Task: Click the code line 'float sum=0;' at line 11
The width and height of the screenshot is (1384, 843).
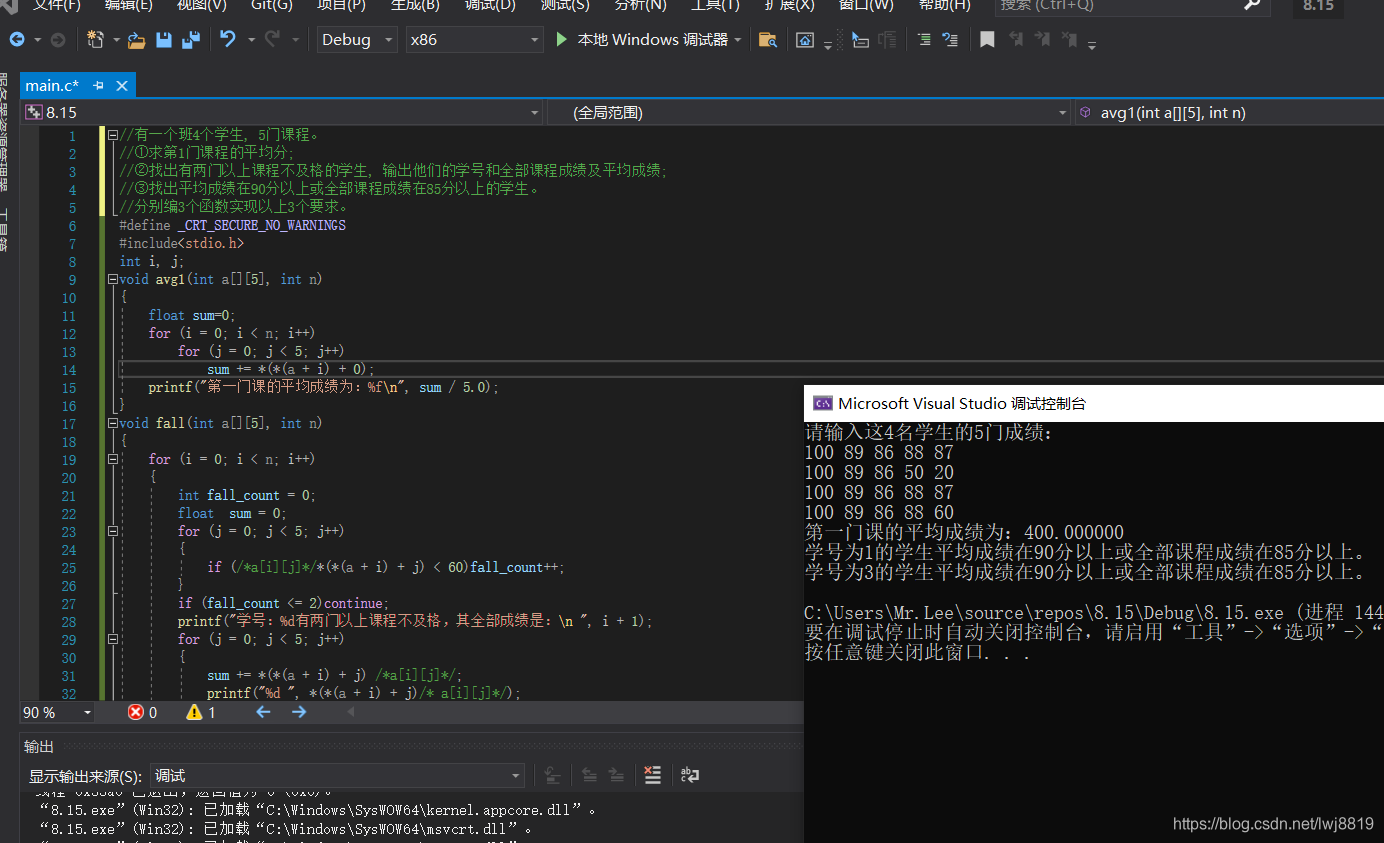Action: (191, 315)
